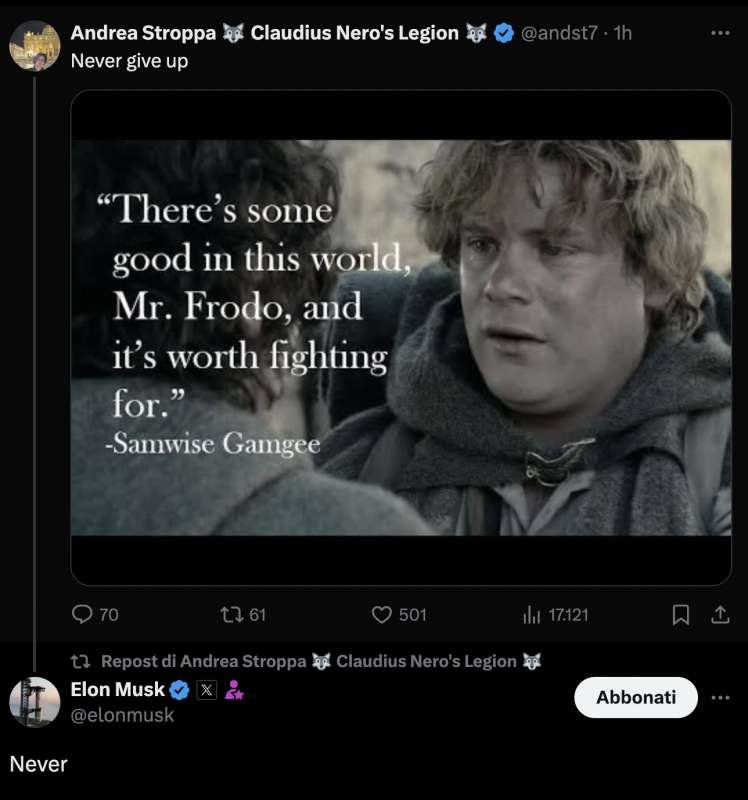Open the @elonmusk handle link
The image size is (748, 800).
click(x=122, y=715)
